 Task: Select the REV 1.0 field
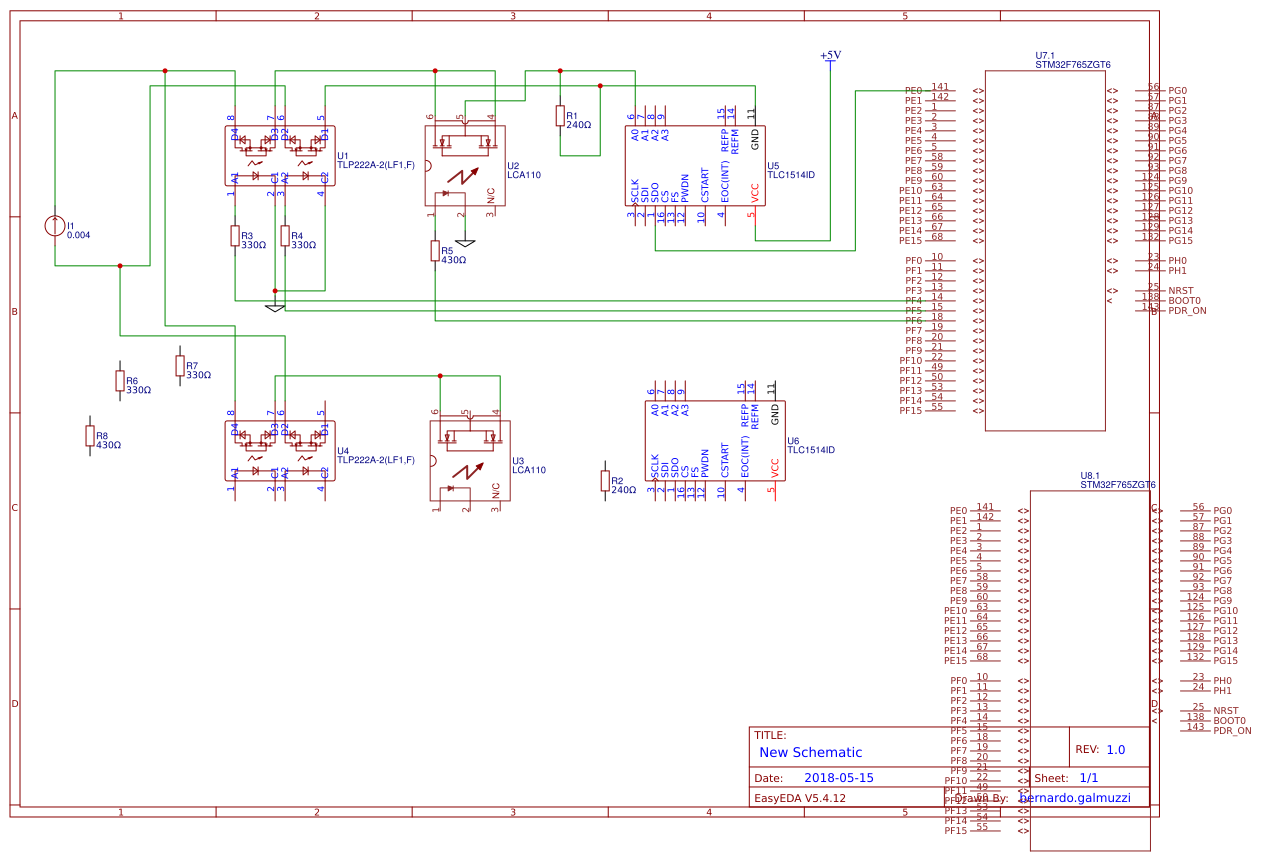click(x=1100, y=749)
